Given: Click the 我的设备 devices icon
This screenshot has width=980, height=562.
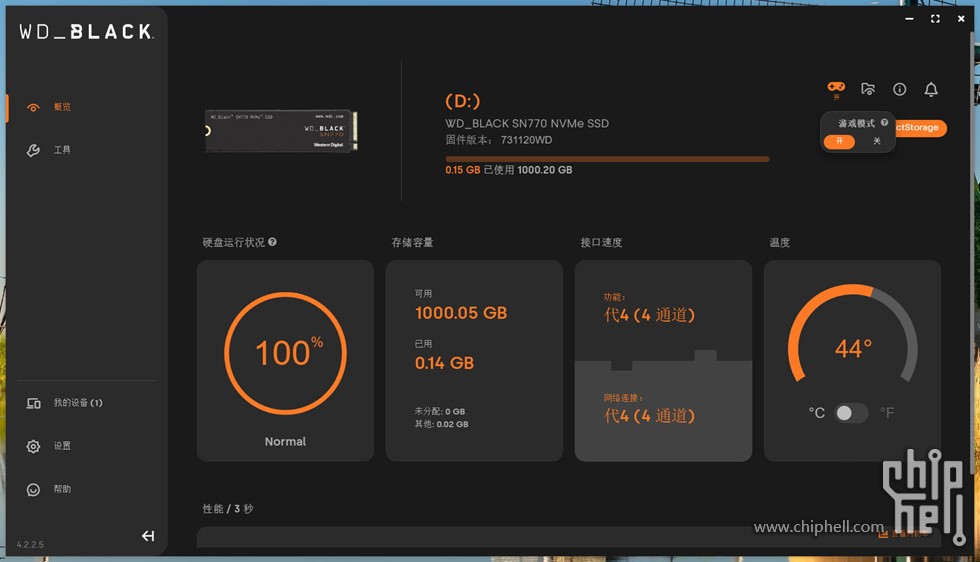Looking at the screenshot, I should click(x=33, y=403).
